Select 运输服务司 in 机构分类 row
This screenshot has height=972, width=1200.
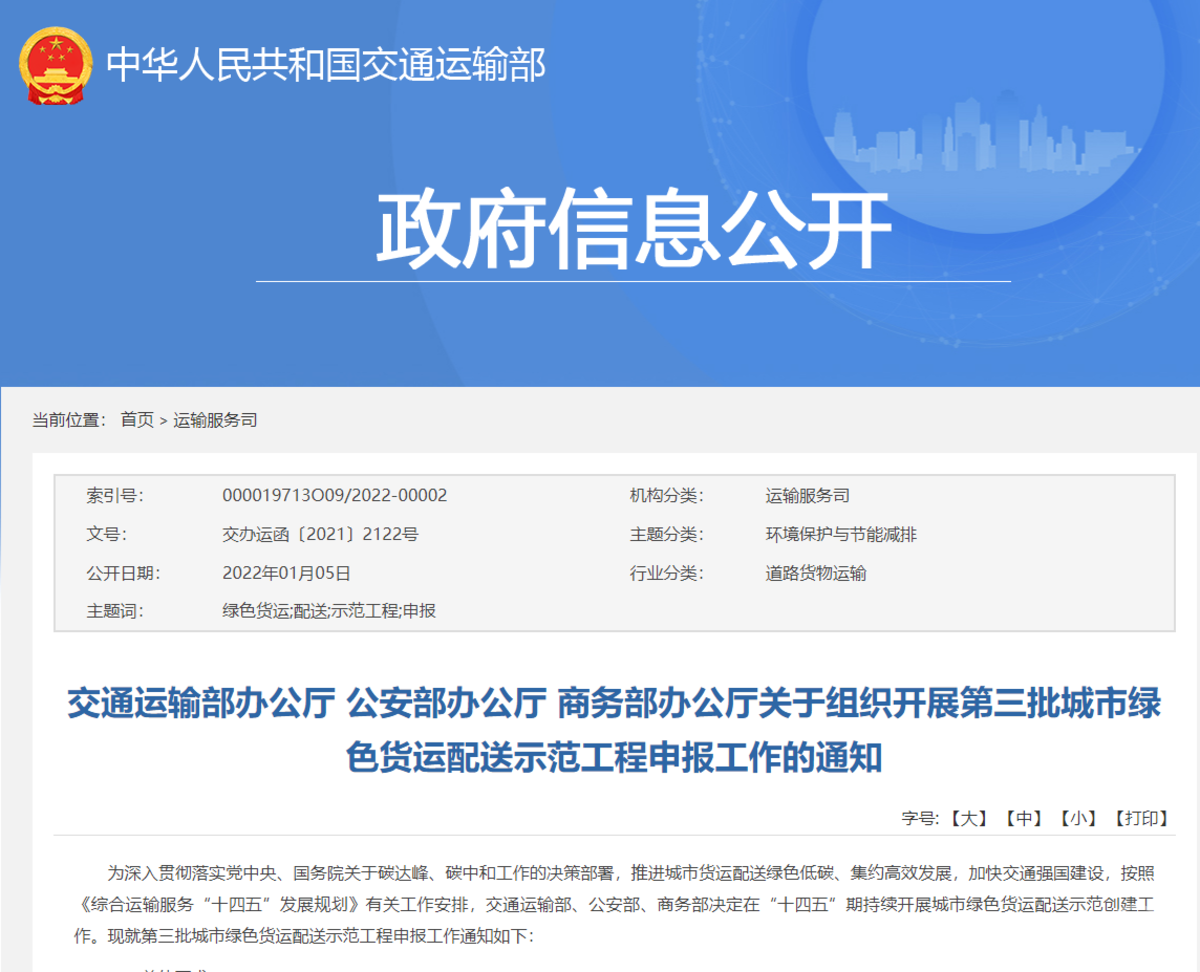click(x=807, y=495)
